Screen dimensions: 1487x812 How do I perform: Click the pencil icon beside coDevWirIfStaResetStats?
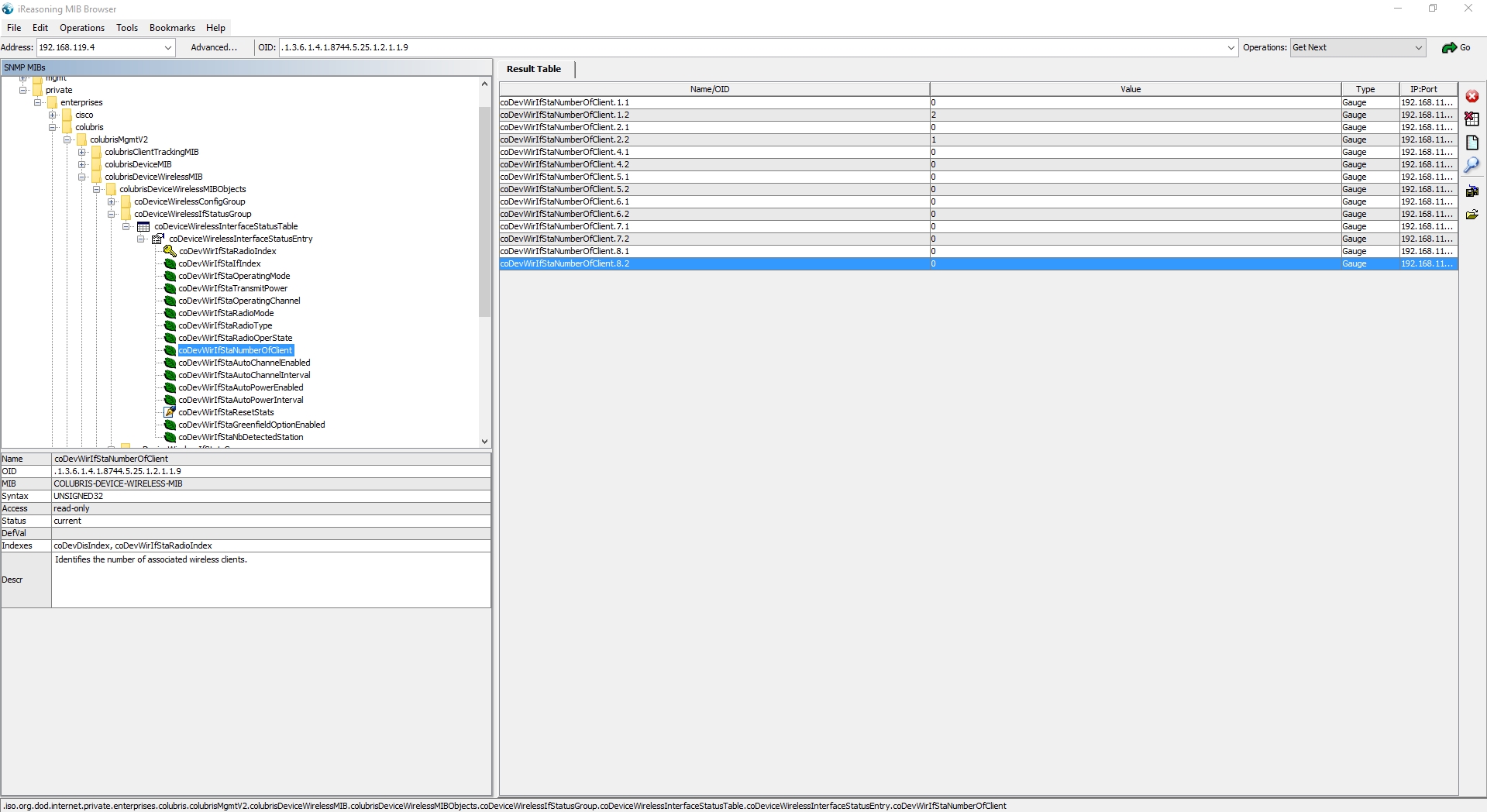(x=170, y=412)
